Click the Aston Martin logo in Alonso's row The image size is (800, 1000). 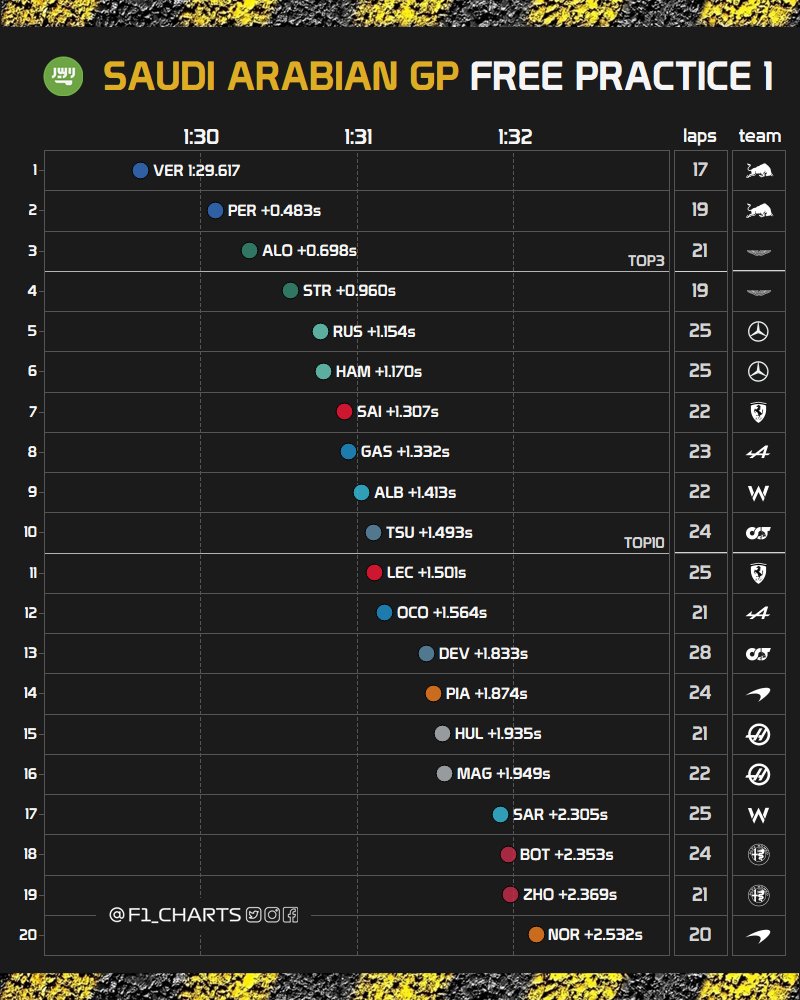click(x=759, y=251)
